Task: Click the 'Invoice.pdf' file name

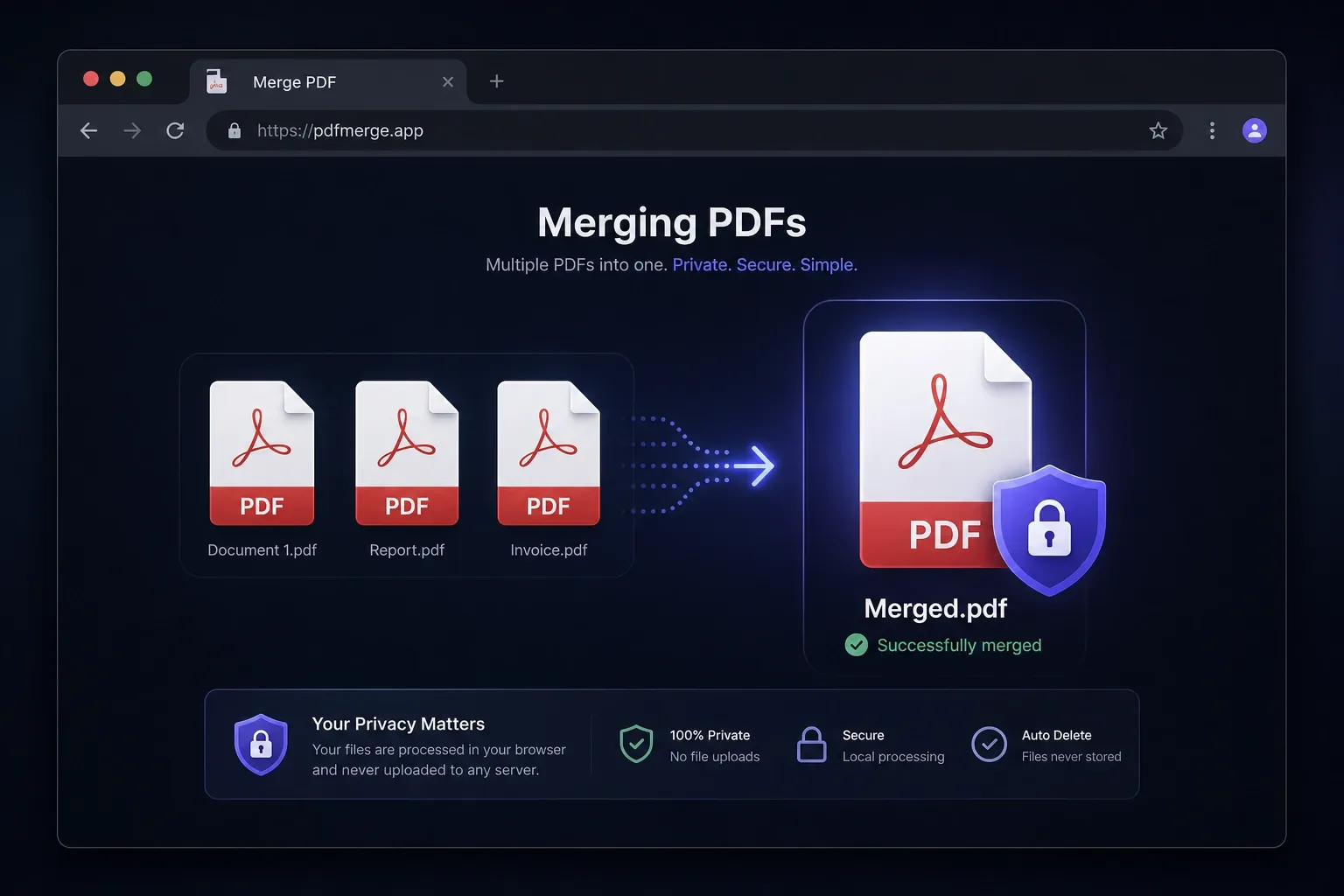Action: click(x=549, y=549)
